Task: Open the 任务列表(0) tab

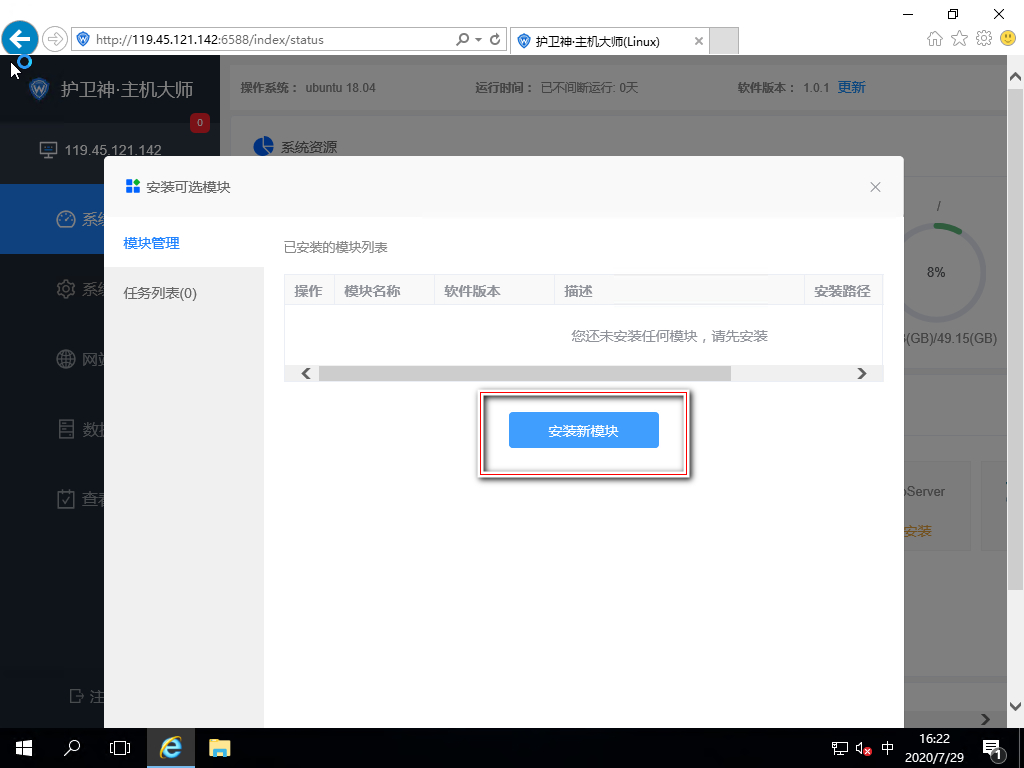Action: click(x=160, y=293)
